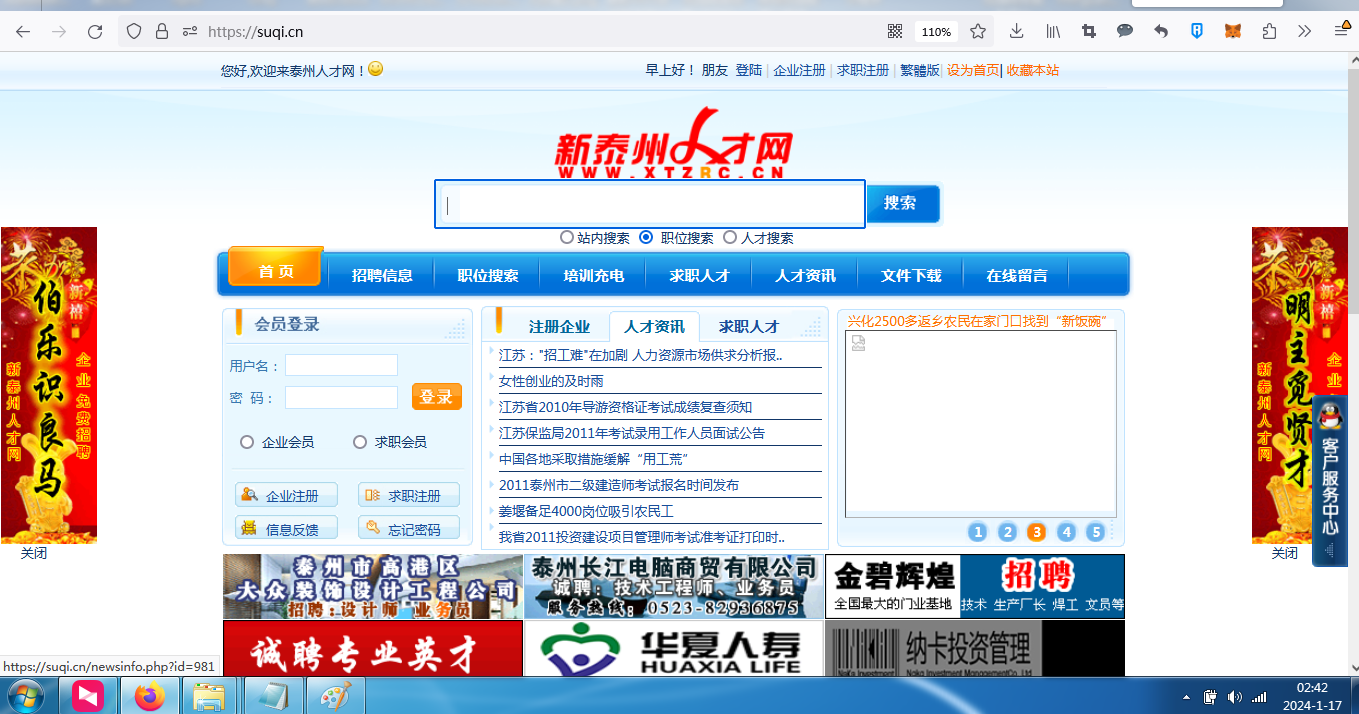Screen dimensions: 1359x714
Task: Select the 人才搜索 radio option
Action: point(730,238)
